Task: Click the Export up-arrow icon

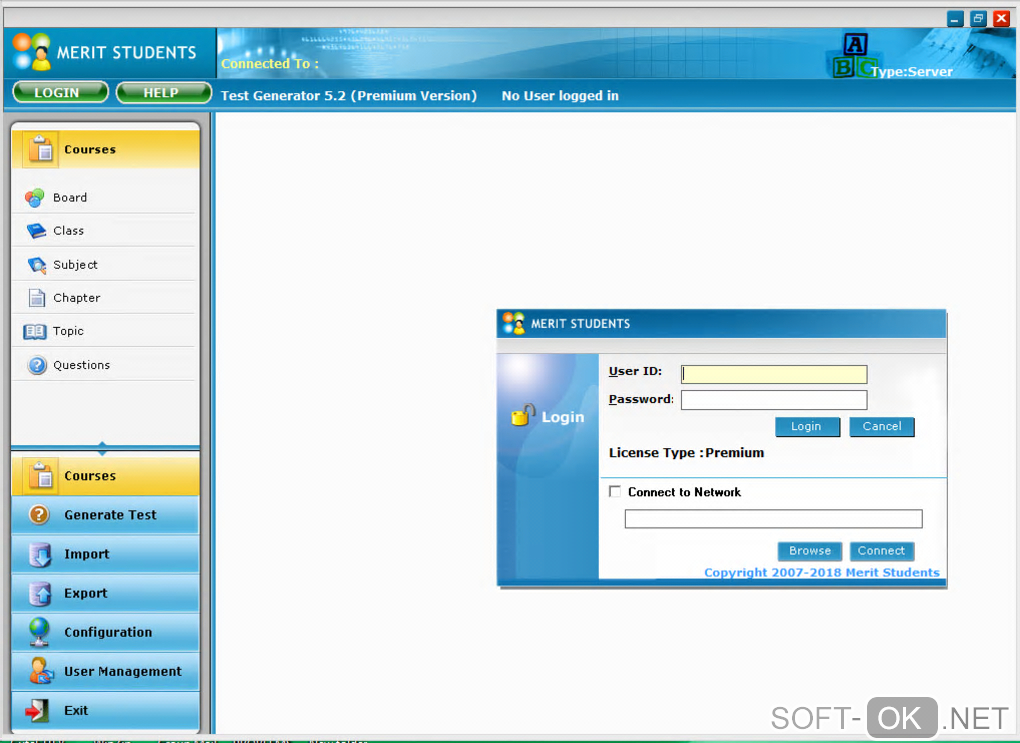Action: tap(40, 593)
